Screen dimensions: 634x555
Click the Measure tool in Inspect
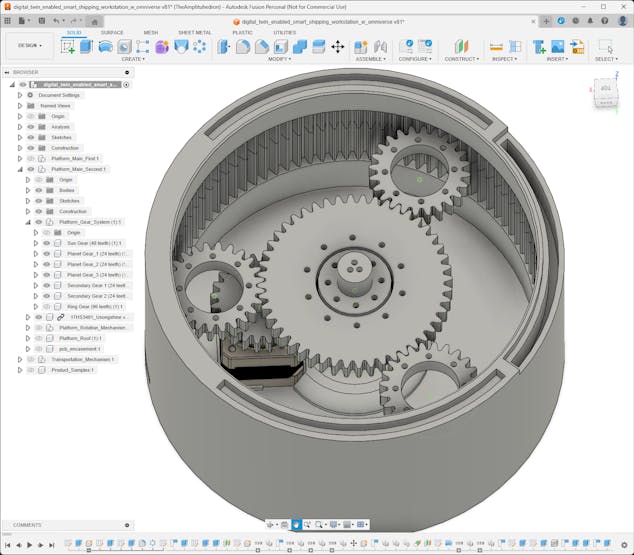(x=496, y=46)
